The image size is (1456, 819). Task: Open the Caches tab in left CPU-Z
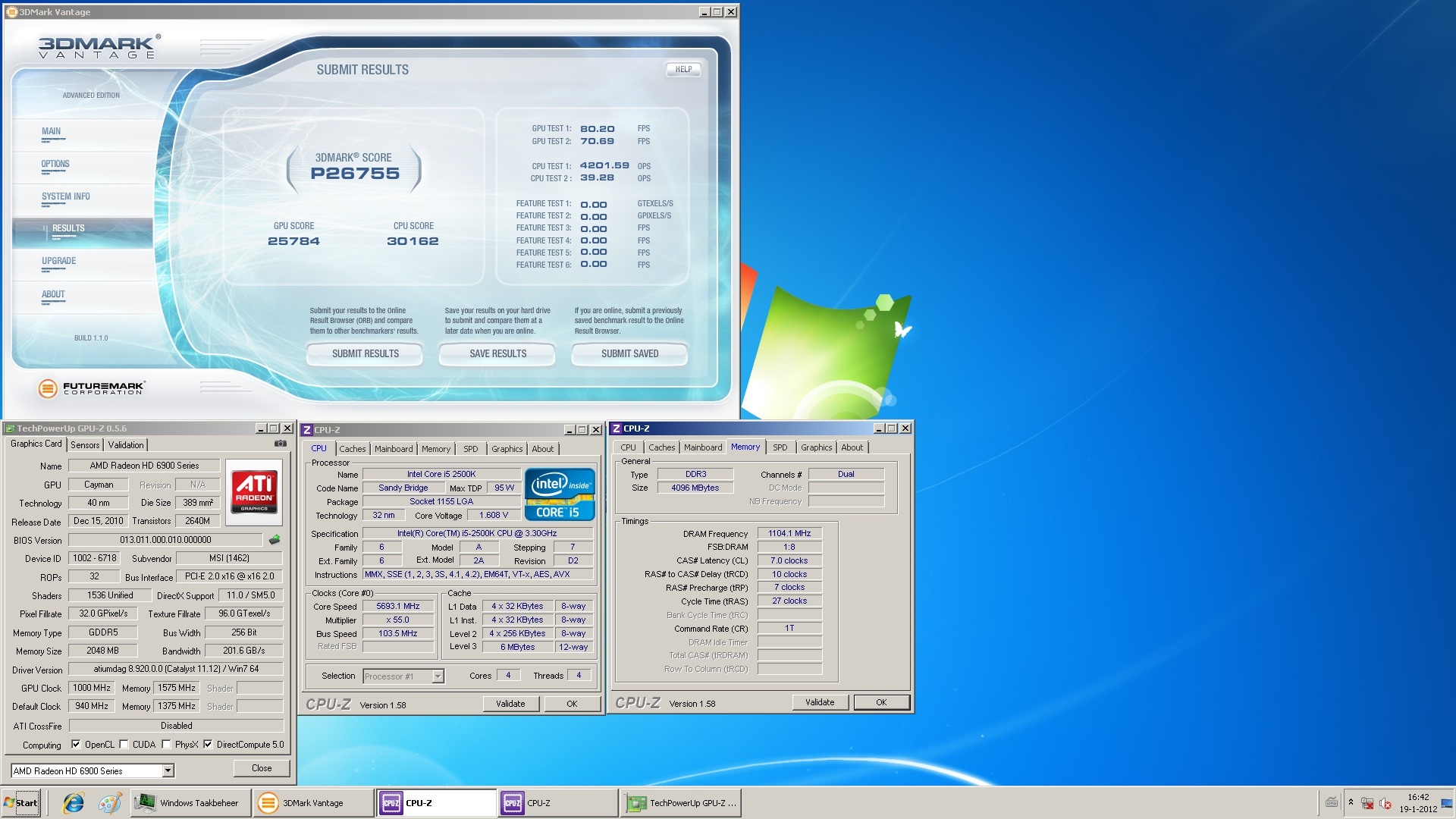click(x=352, y=449)
